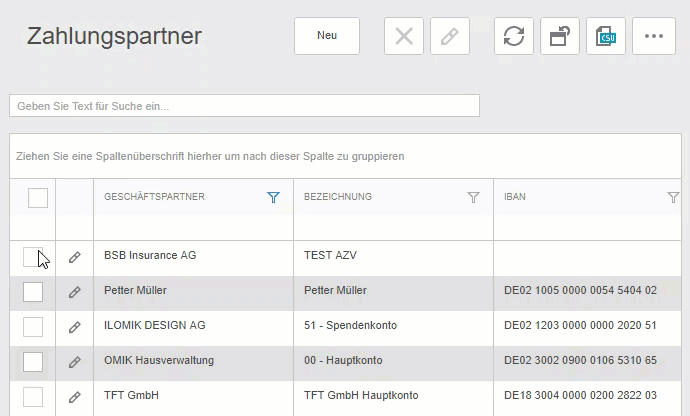This screenshot has width=690, height=416.
Task: Open the more options ellipsis menu
Action: [654, 37]
